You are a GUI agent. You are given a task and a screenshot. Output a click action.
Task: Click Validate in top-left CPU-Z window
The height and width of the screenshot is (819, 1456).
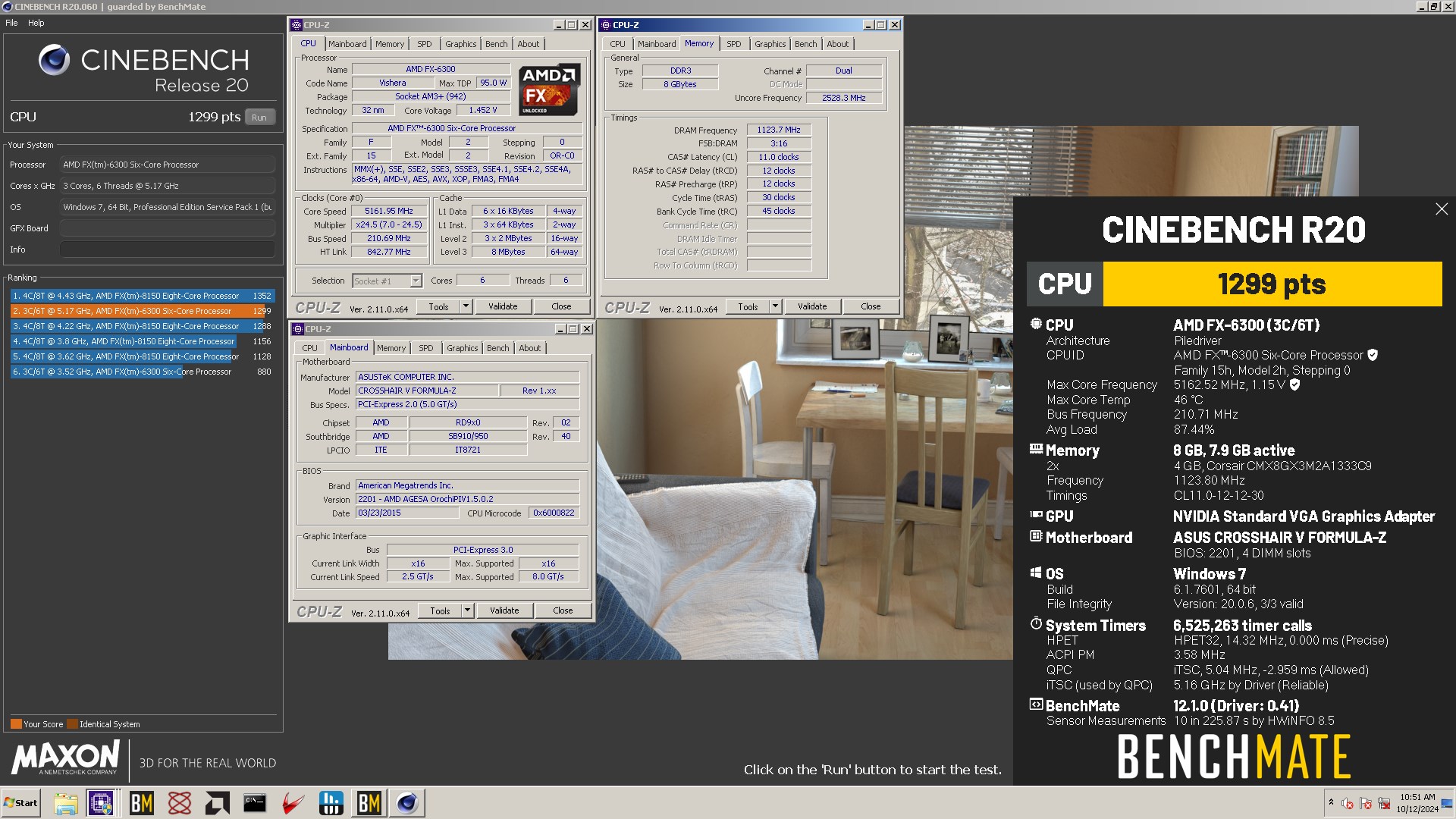point(503,306)
